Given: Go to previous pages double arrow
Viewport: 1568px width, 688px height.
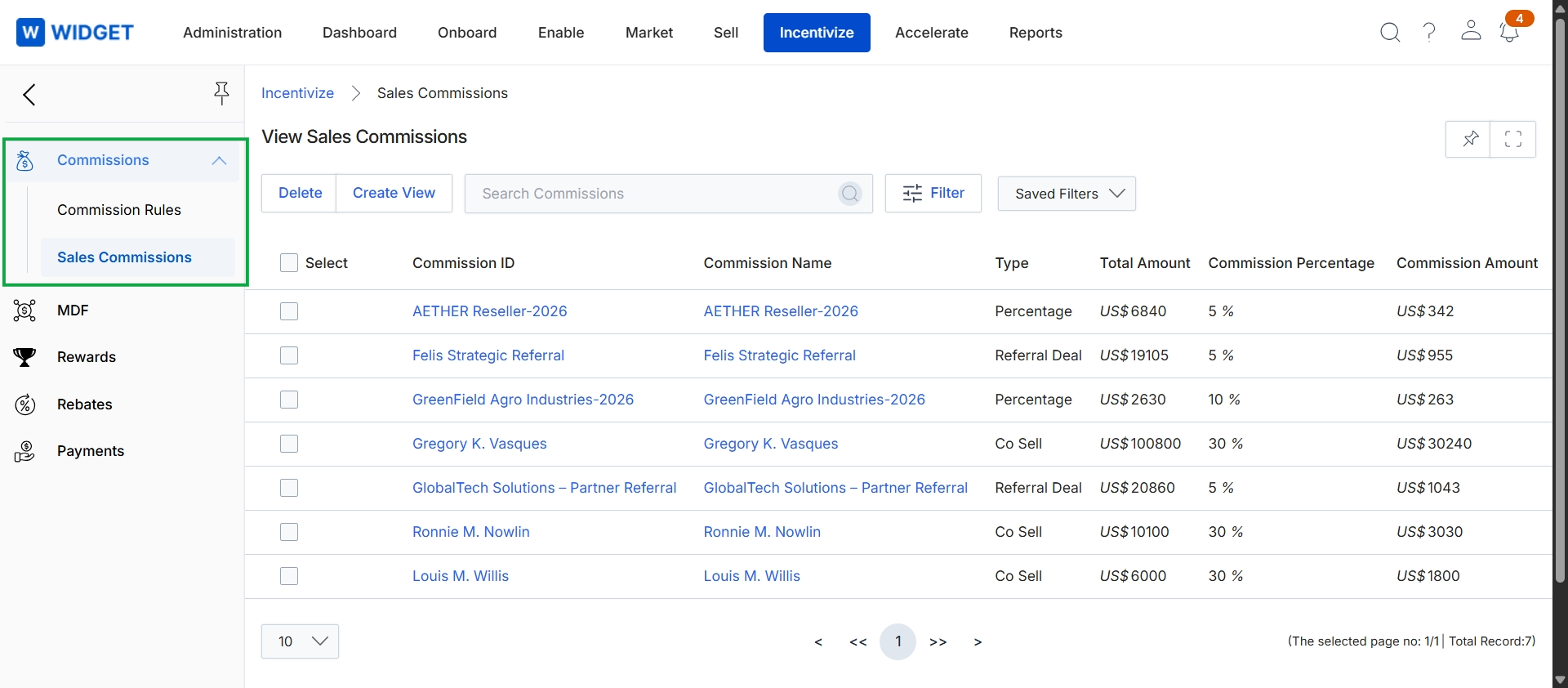Looking at the screenshot, I should point(858,642).
